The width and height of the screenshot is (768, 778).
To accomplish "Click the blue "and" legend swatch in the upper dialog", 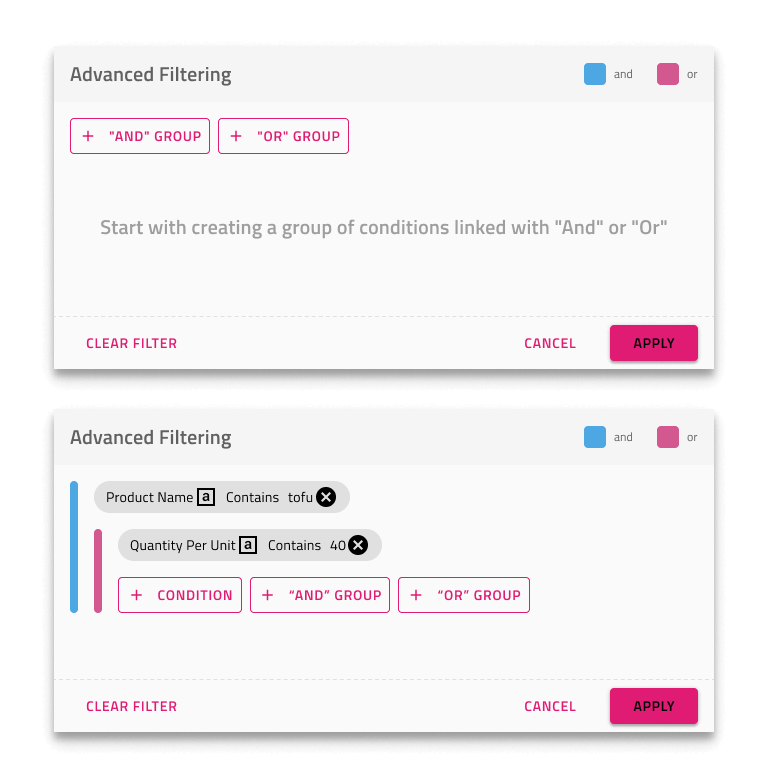I will click(x=594, y=74).
